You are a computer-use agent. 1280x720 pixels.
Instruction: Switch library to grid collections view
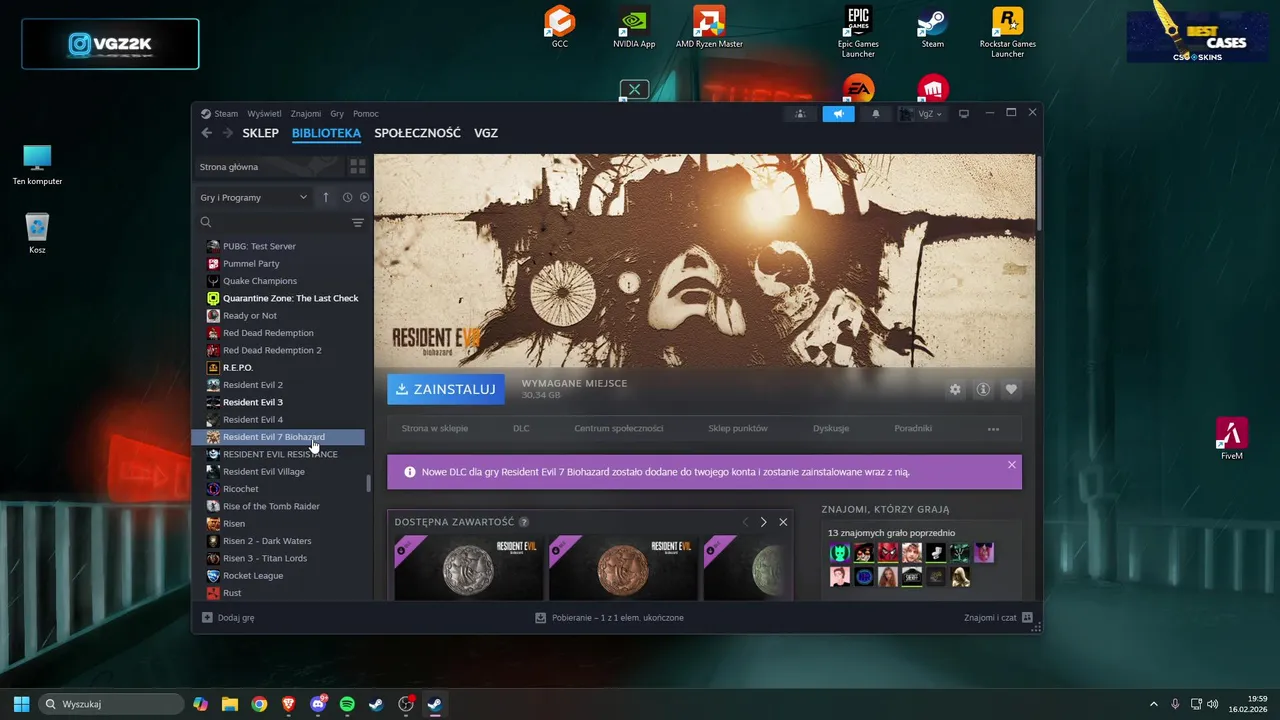click(357, 167)
